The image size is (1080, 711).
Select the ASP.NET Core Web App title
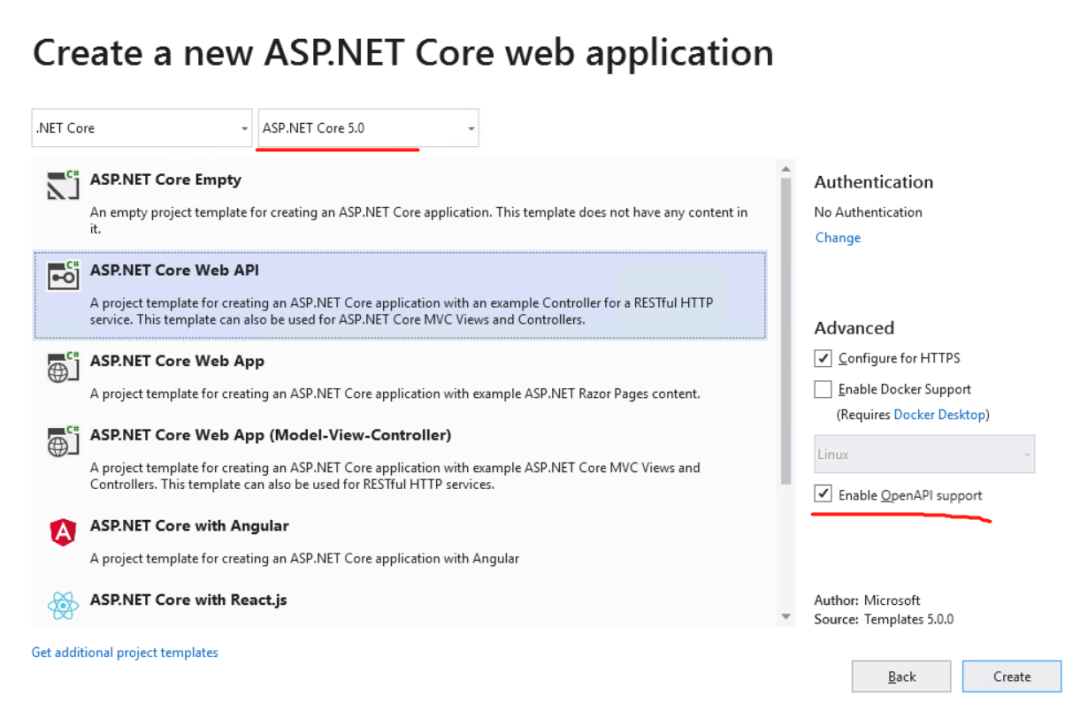tap(178, 361)
